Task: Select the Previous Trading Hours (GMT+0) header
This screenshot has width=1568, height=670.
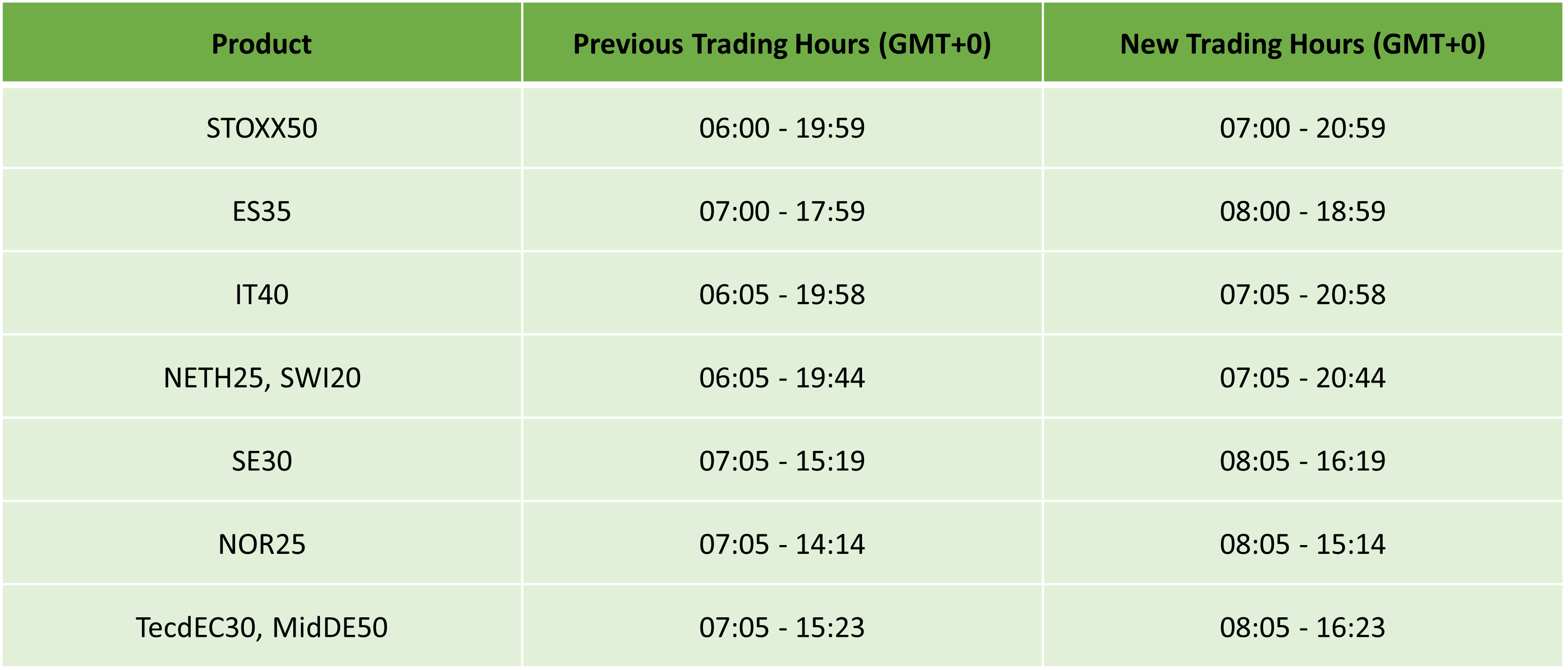Action: pos(782,42)
